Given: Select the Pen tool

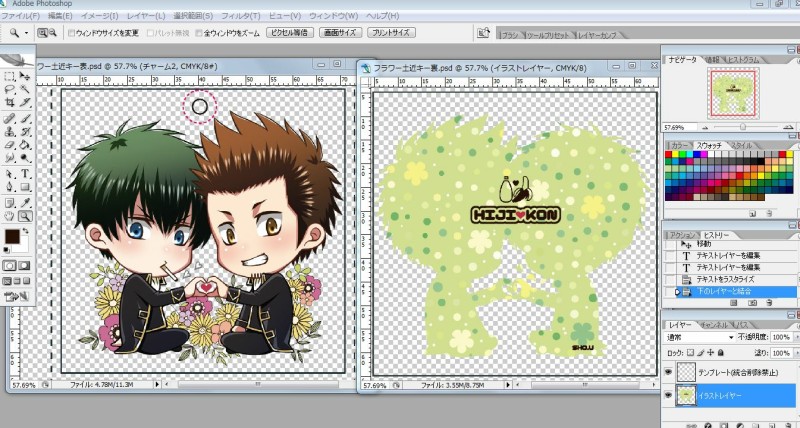Looking at the screenshot, I should [9, 187].
